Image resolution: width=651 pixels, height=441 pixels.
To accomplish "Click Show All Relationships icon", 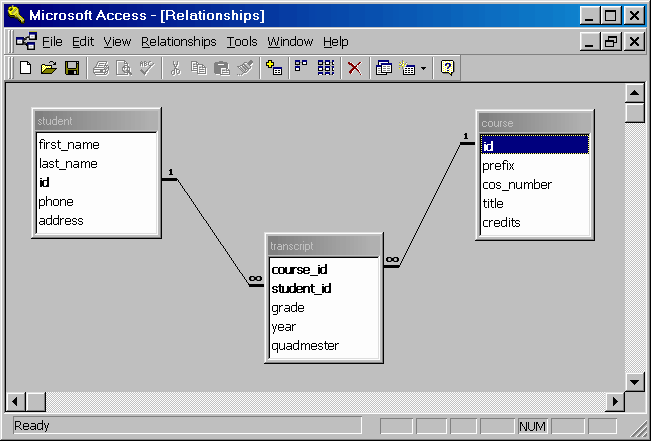I will coord(326,68).
